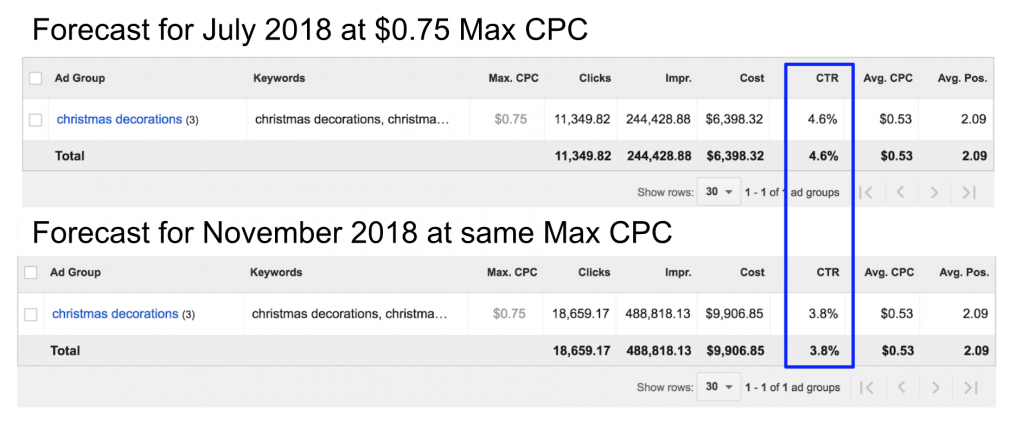
Task: Click previous page arrow in July table
Action: 901,193
